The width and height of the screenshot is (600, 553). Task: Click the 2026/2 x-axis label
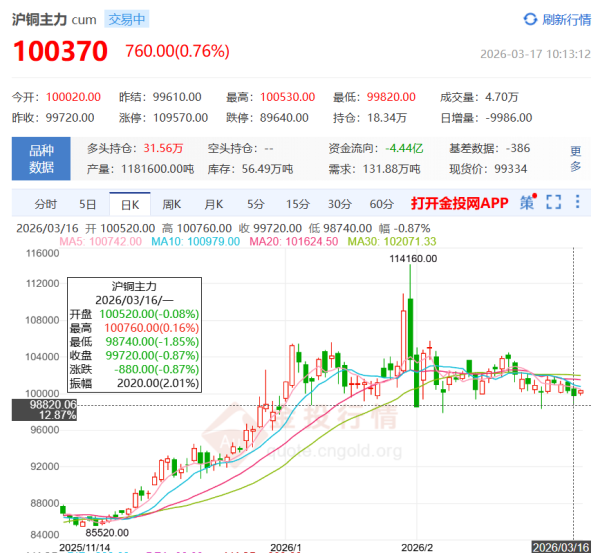(417, 548)
